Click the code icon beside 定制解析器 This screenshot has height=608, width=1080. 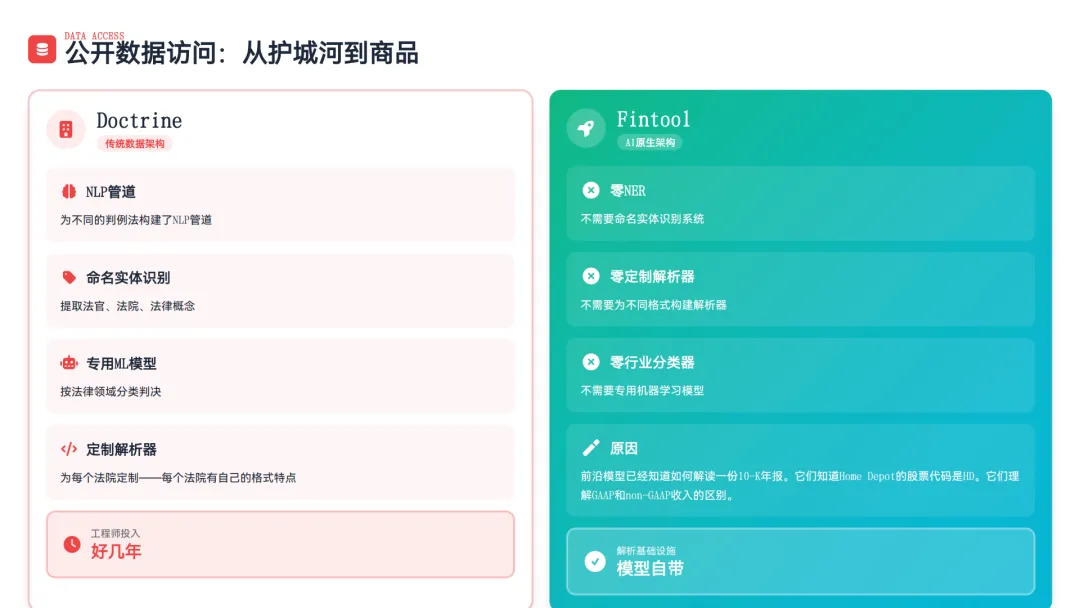69,449
